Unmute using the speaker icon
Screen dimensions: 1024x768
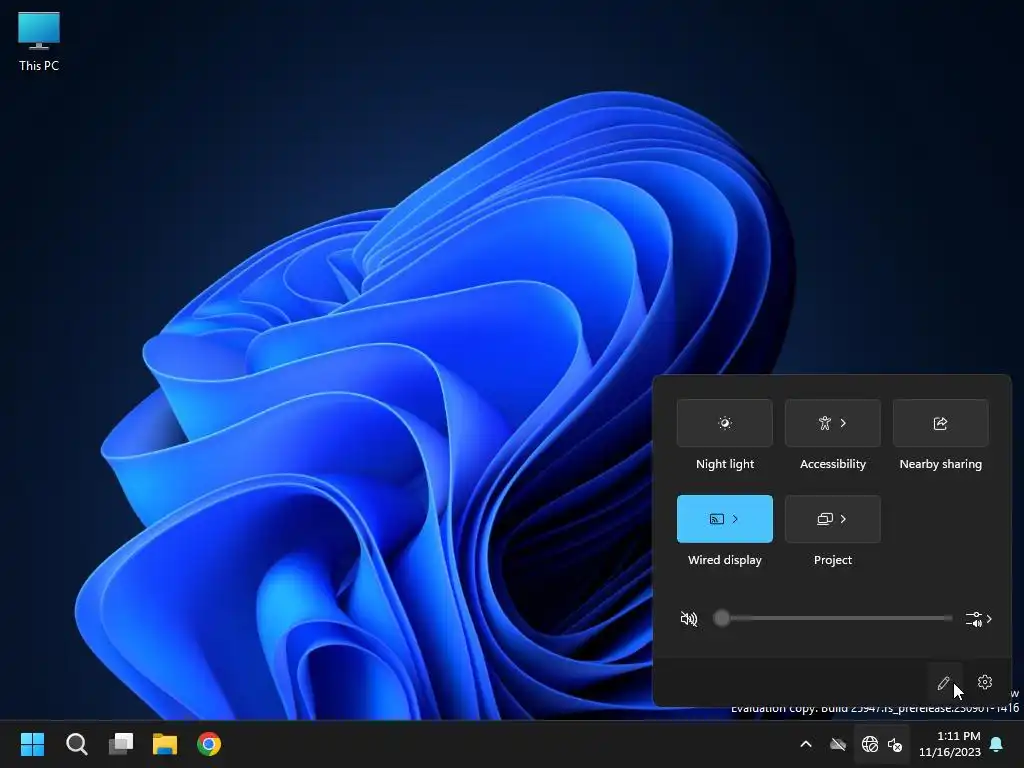[688, 618]
